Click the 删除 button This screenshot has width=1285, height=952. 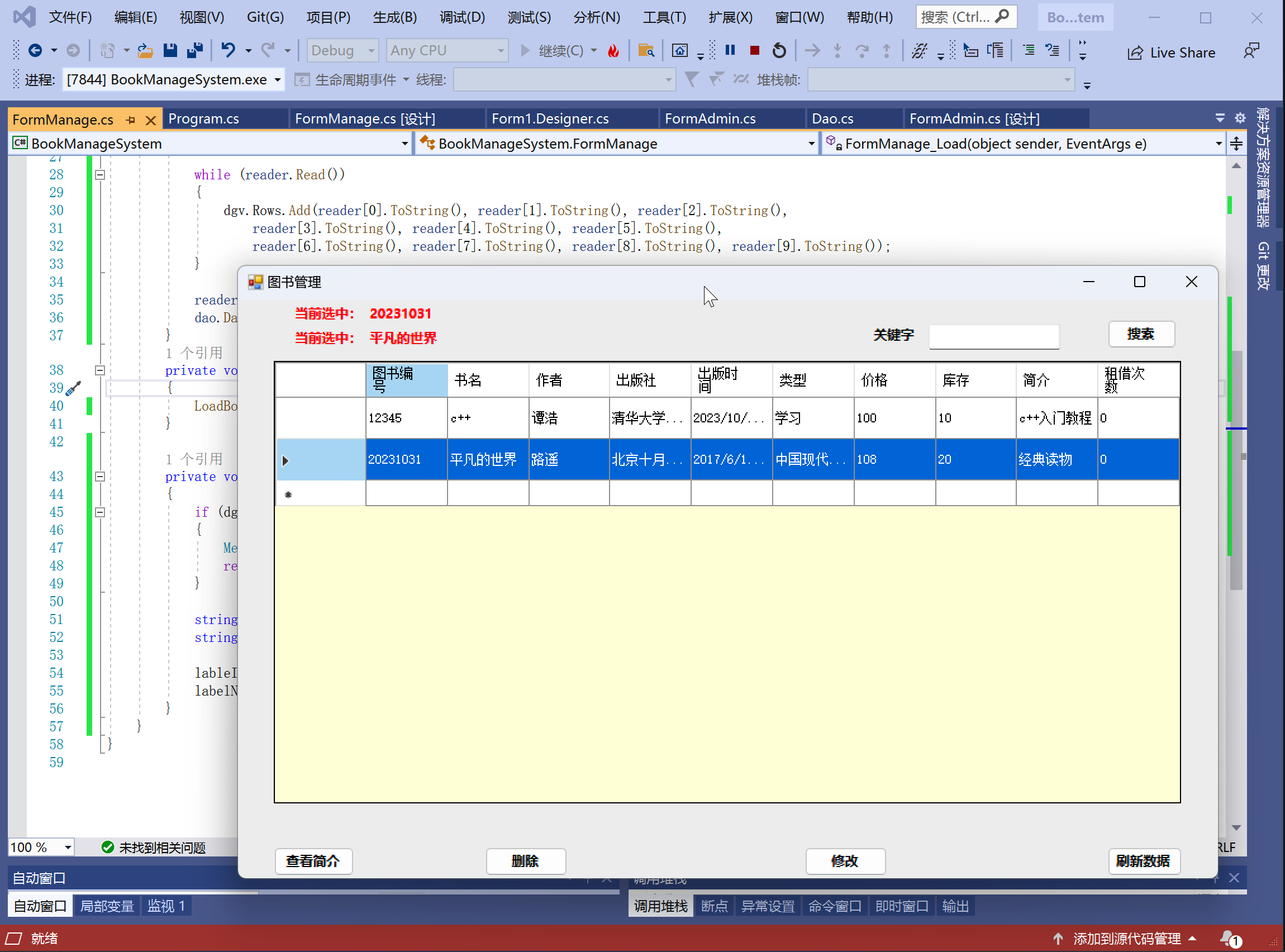(x=525, y=860)
